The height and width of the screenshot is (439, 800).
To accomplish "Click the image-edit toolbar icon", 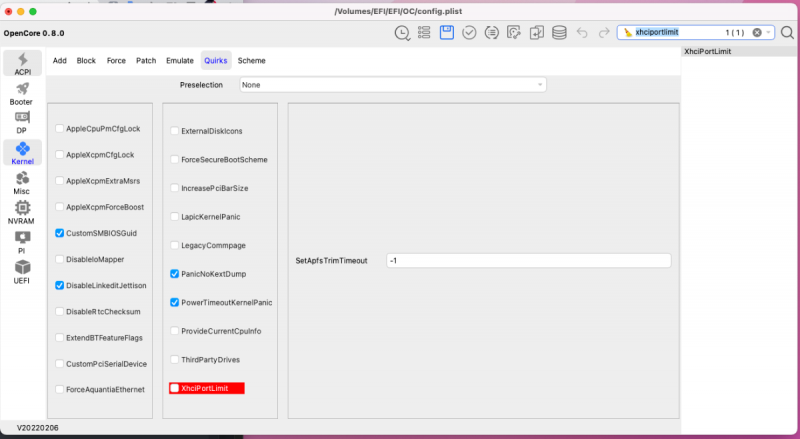I will [514, 33].
